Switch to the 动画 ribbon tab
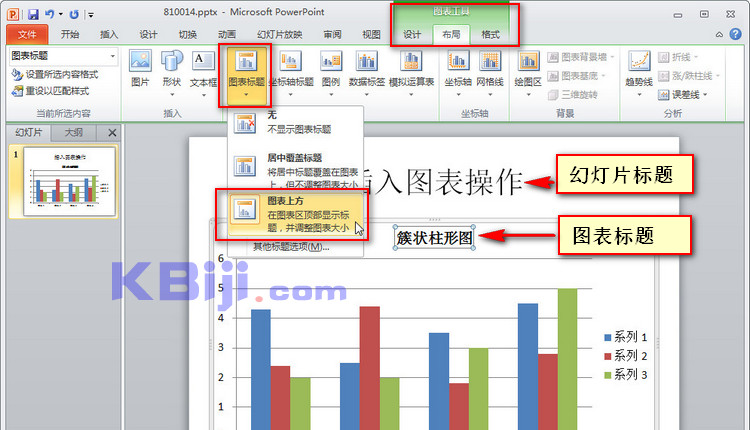The image size is (750, 430). click(x=227, y=34)
